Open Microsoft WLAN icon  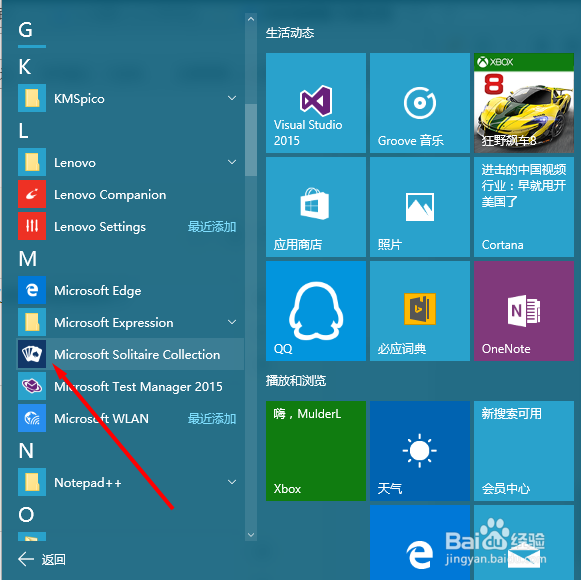32,418
